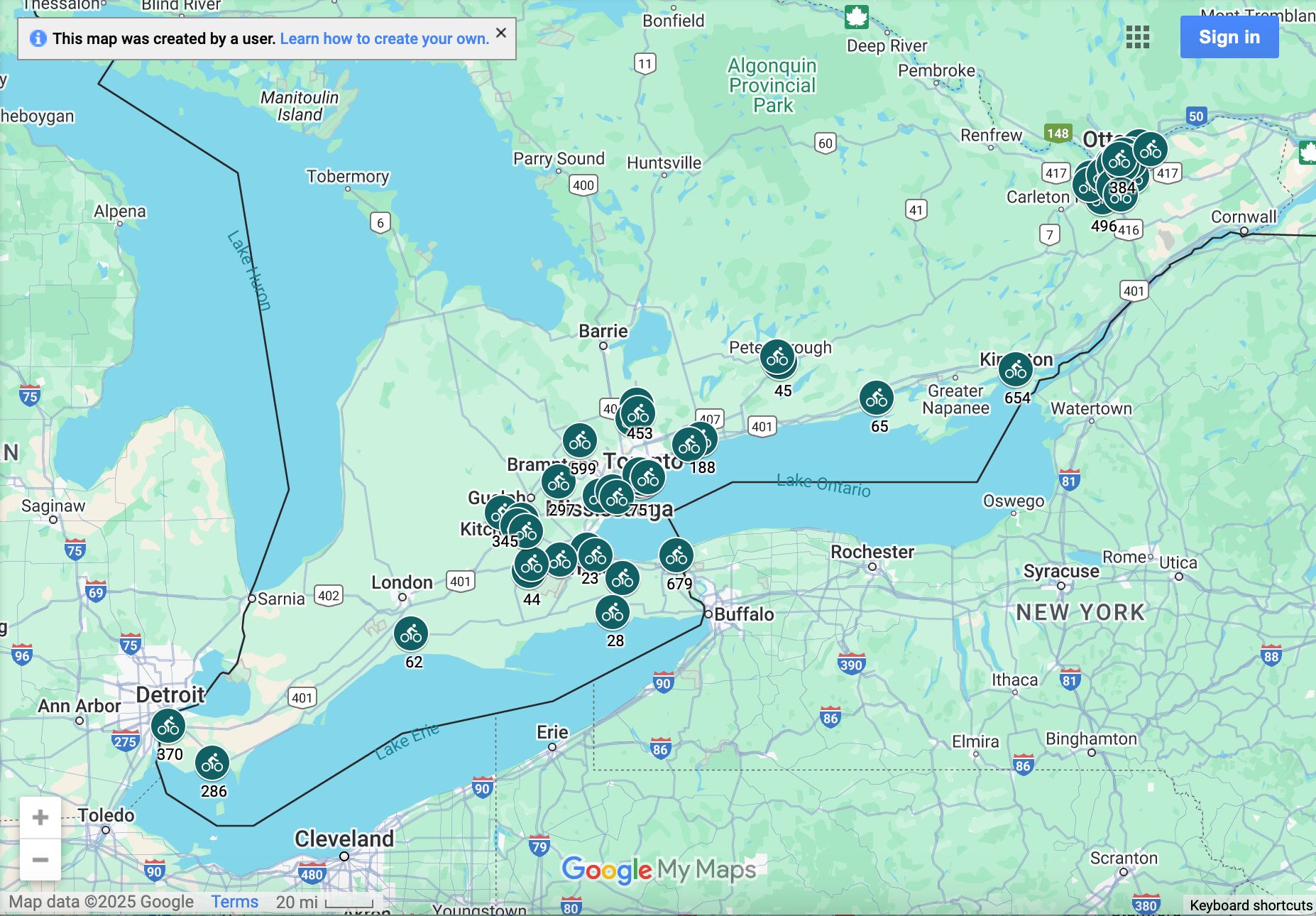Image resolution: width=1316 pixels, height=916 pixels.
Task: Select the bike marker labeled 65
Action: [x=877, y=398]
